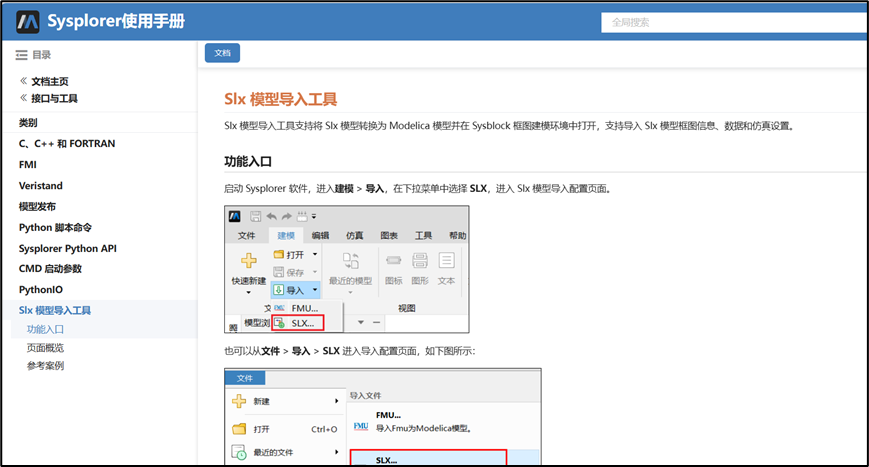Click the 类别 heading in sidebar

[28, 123]
